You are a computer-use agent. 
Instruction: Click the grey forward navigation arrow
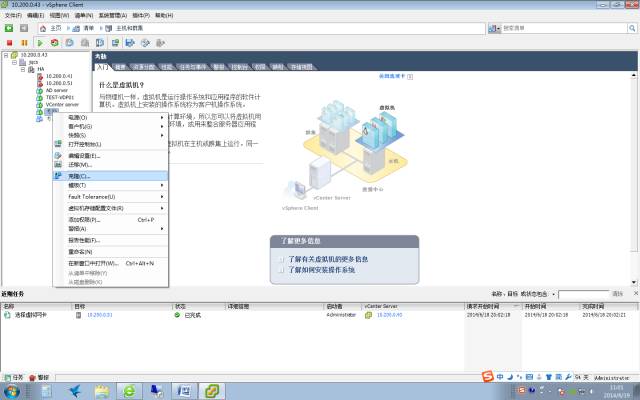[x=24, y=28]
